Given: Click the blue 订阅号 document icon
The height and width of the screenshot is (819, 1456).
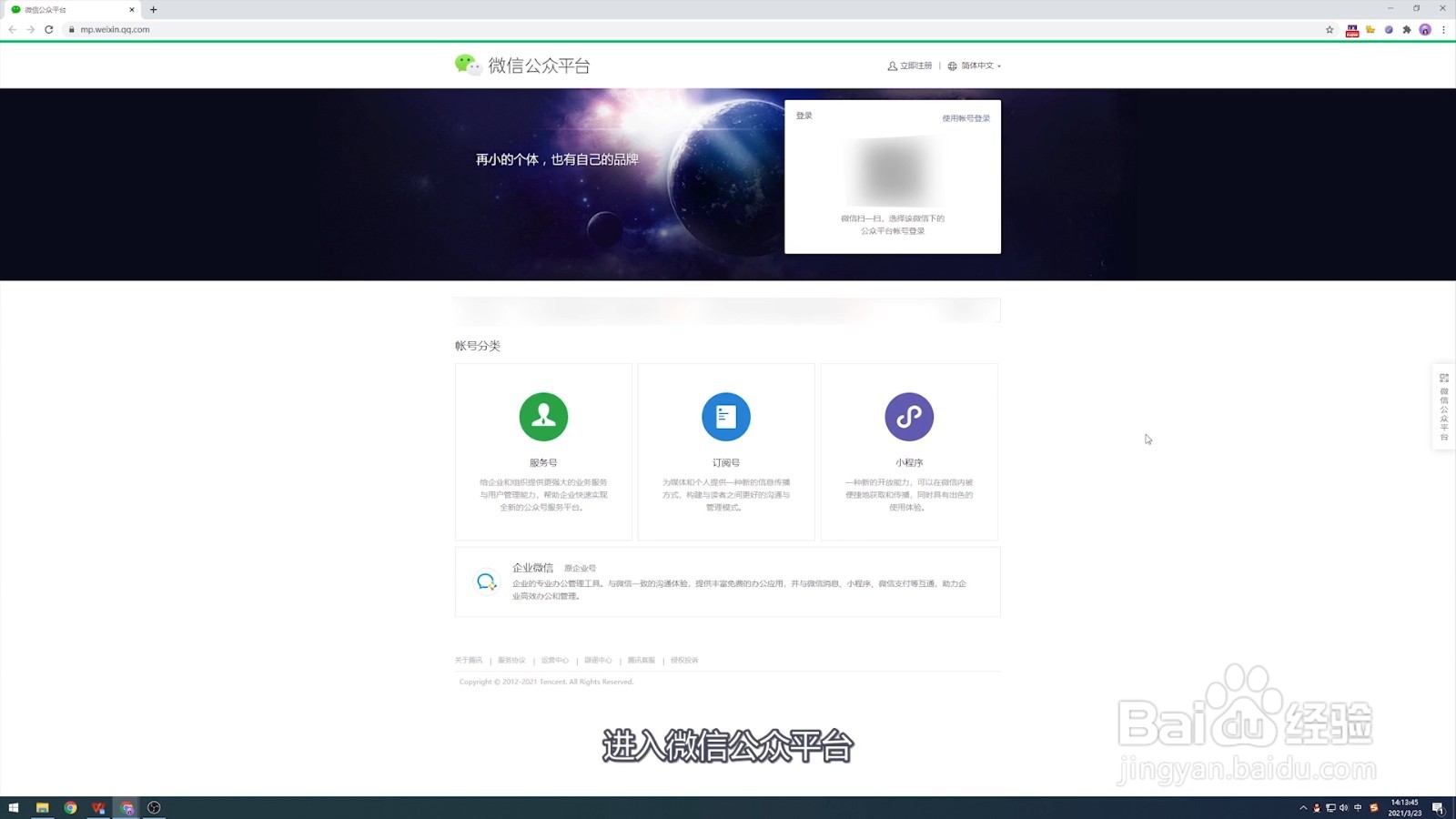Looking at the screenshot, I should (726, 417).
